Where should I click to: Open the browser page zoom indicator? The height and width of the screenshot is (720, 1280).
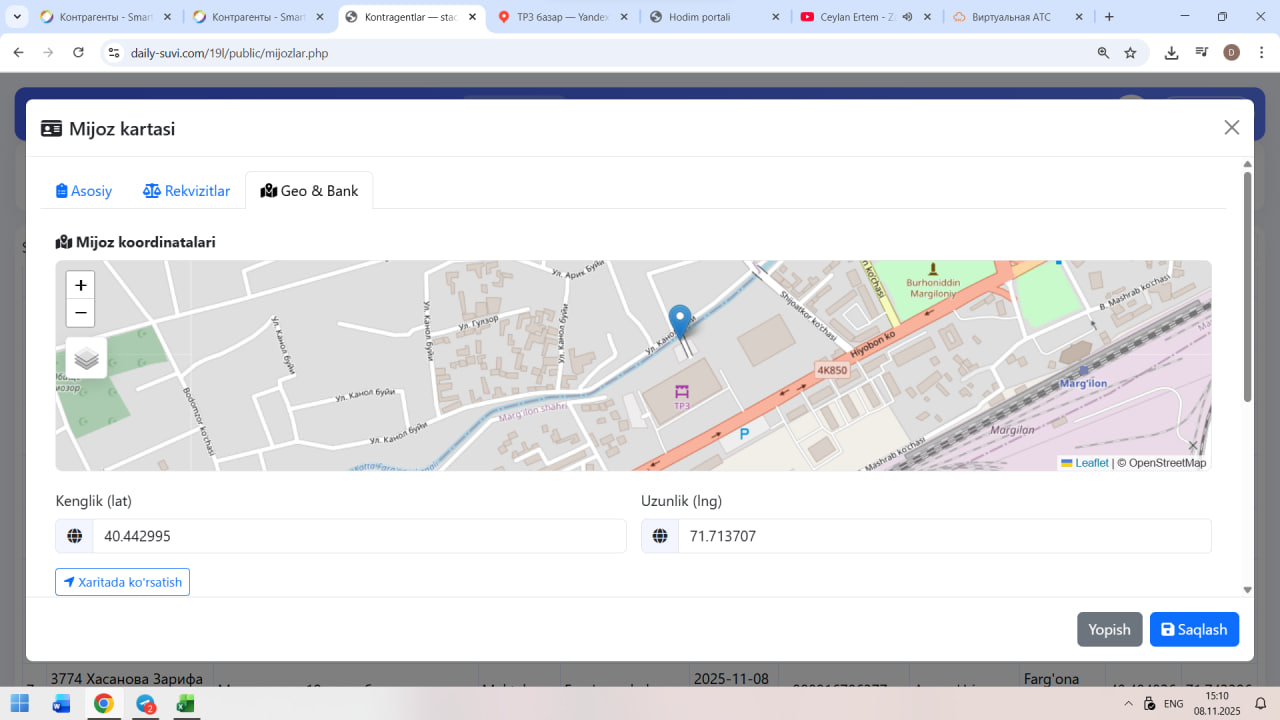click(1103, 53)
